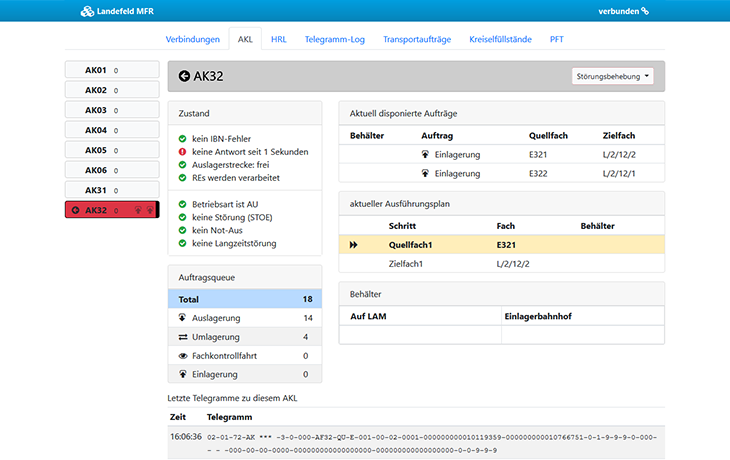This screenshot has width=730, height=460.
Task: Select AK01 in the left list
Action: coord(111,70)
